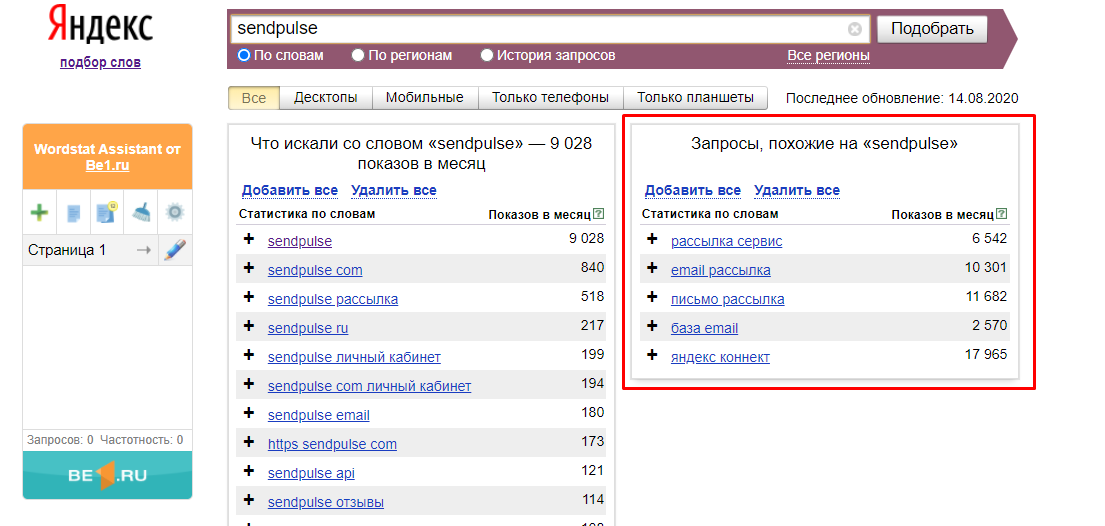Add sendpulse рассылка with its plus icon

pos(249,297)
